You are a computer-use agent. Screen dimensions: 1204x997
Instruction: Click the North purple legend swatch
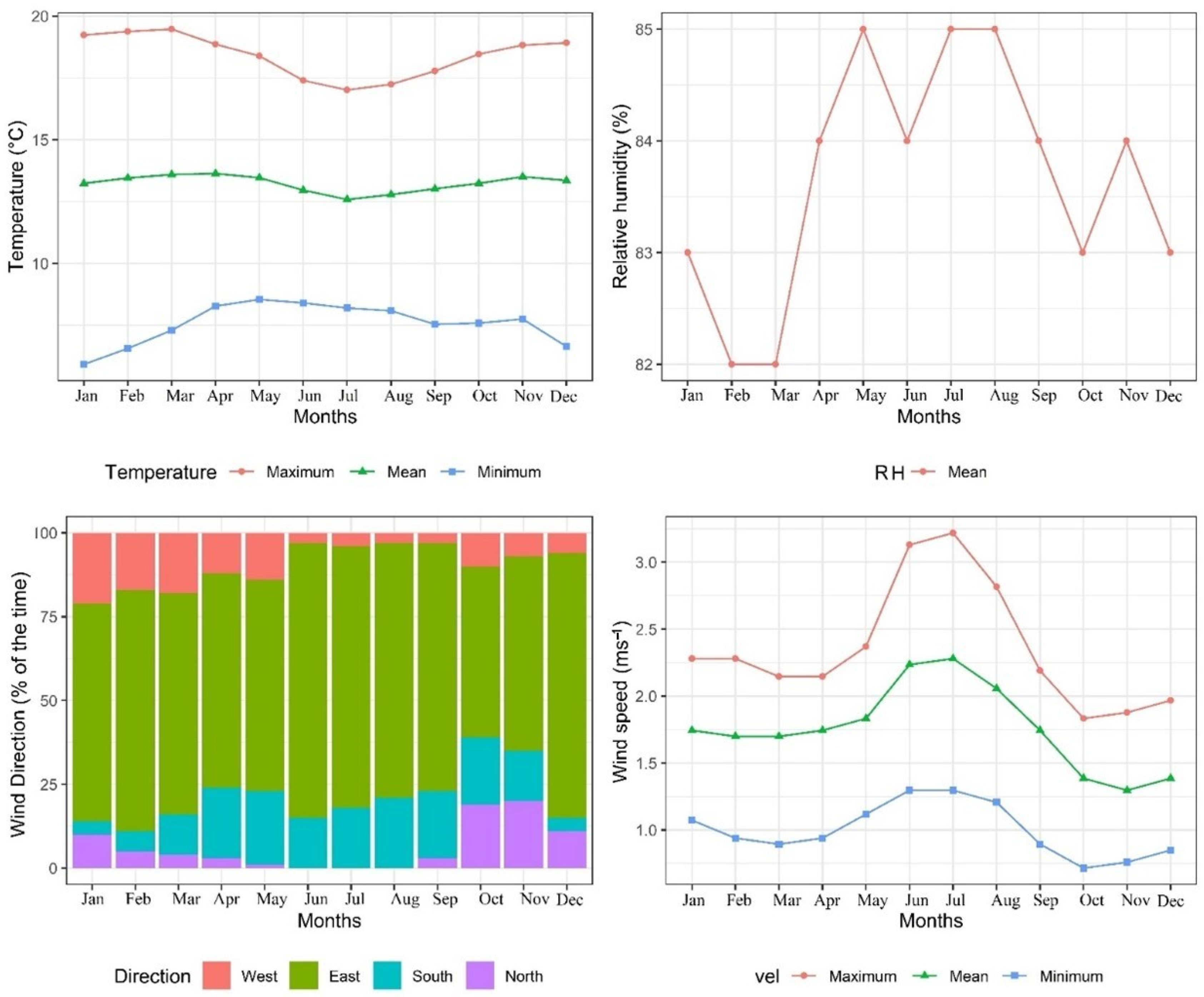tap(480, 976)
